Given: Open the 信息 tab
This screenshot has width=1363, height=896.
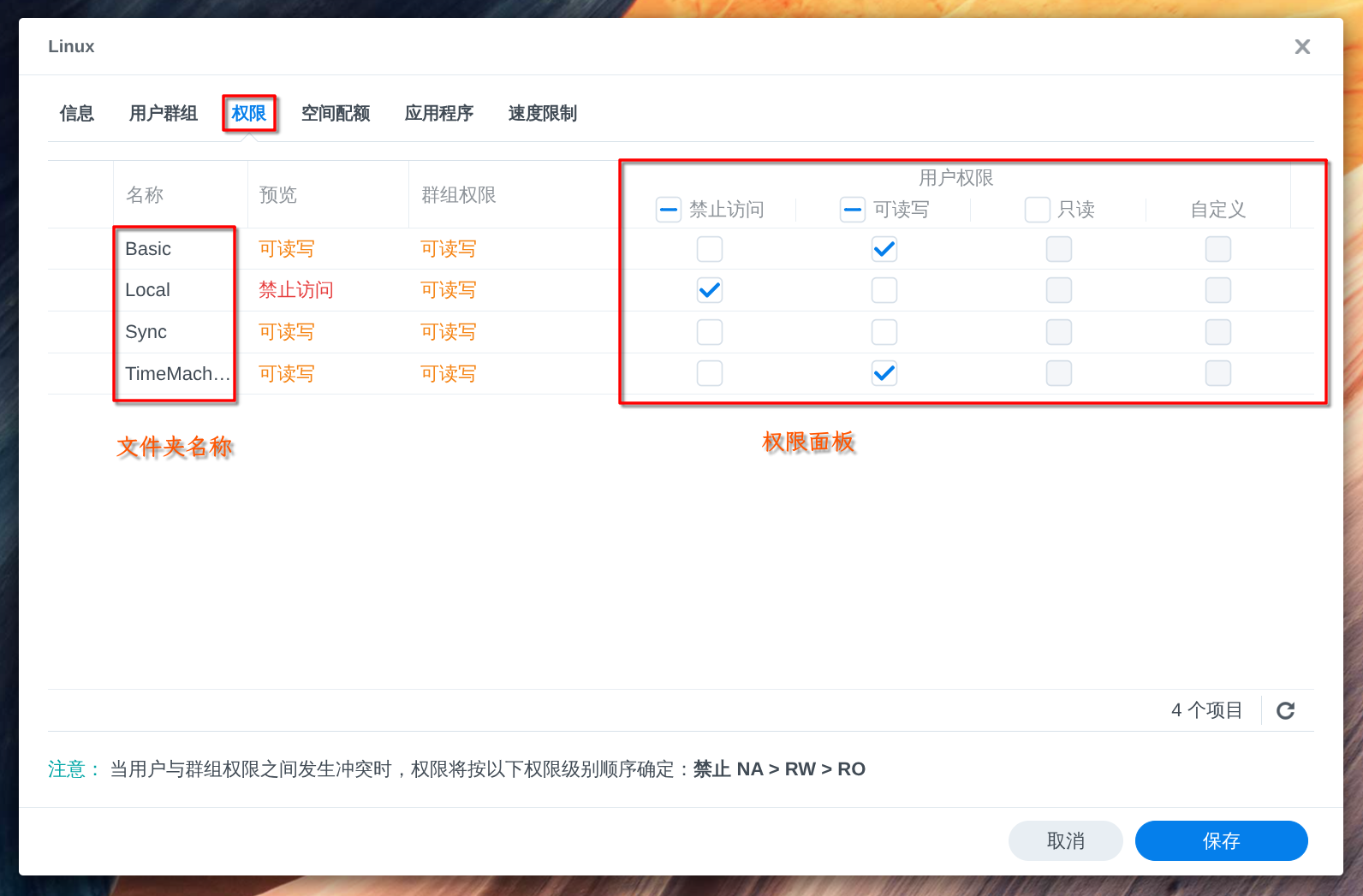Looking at the screenshot, I should (77, 113).
